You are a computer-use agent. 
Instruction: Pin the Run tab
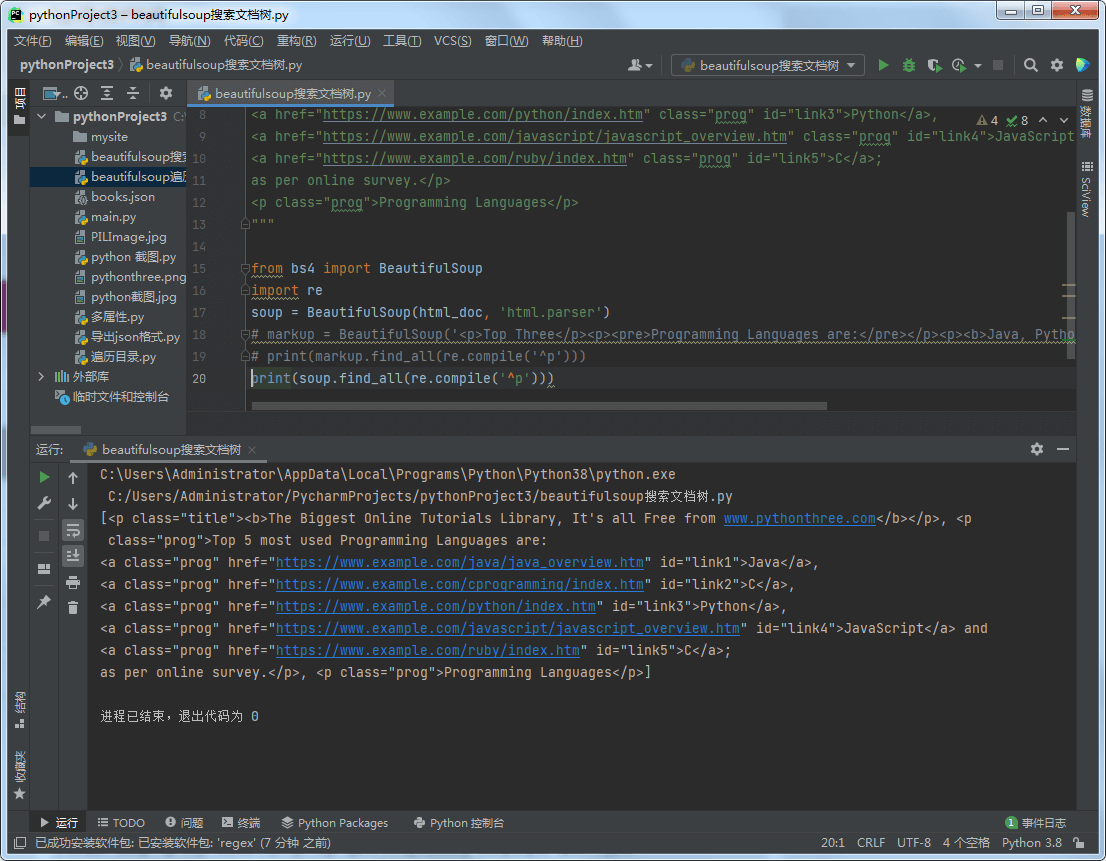pyautogui.click(x=44, y=602)
